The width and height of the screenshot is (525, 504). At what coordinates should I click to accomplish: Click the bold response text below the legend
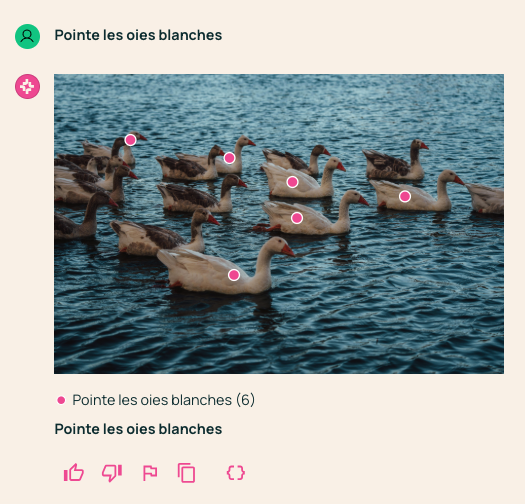click(x=138, y=429)
